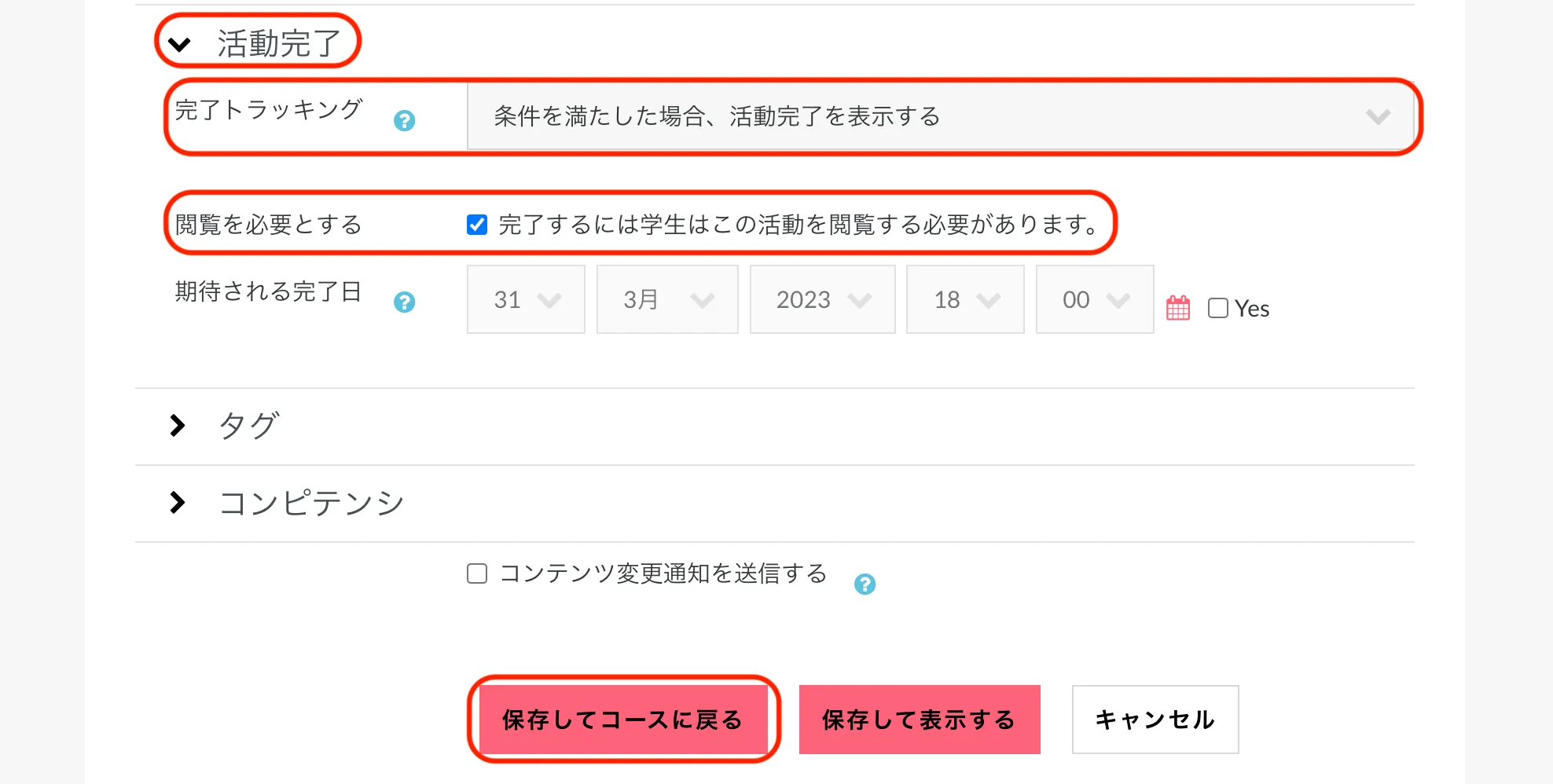This screenshot has width=1553, height=784.
Task: Enable the expected completion date Yes checkbox
Action: [x=1217, y=308]
